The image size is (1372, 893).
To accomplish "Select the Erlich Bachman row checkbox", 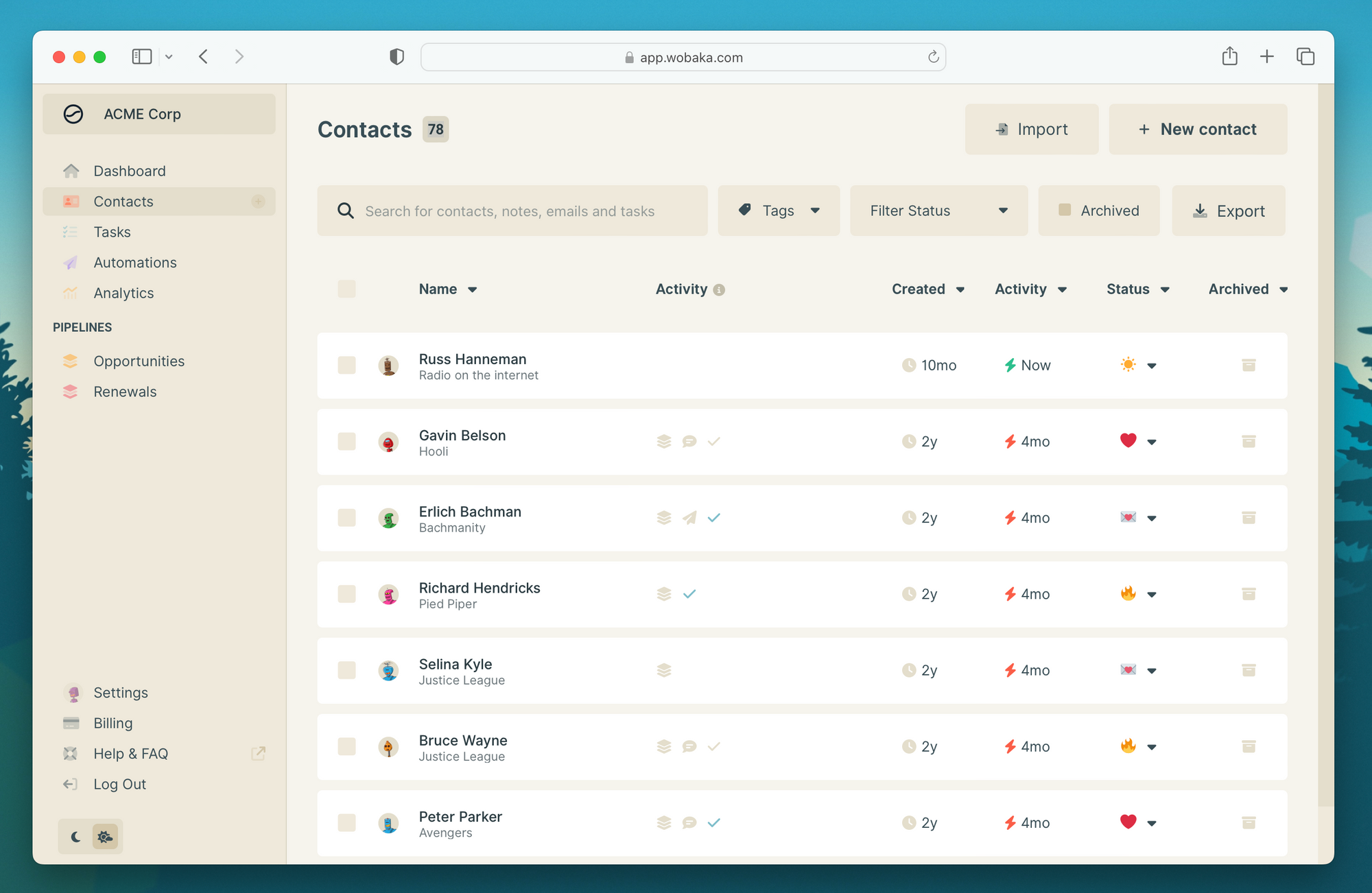I will (346, 518).
